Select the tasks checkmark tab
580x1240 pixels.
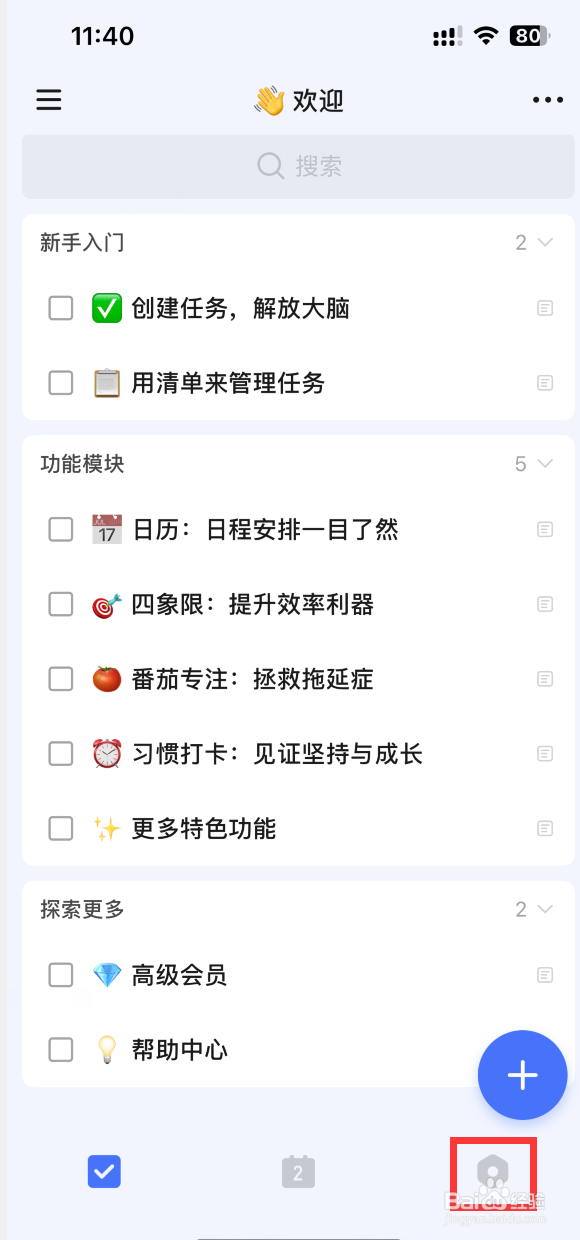click(104, 1171)
